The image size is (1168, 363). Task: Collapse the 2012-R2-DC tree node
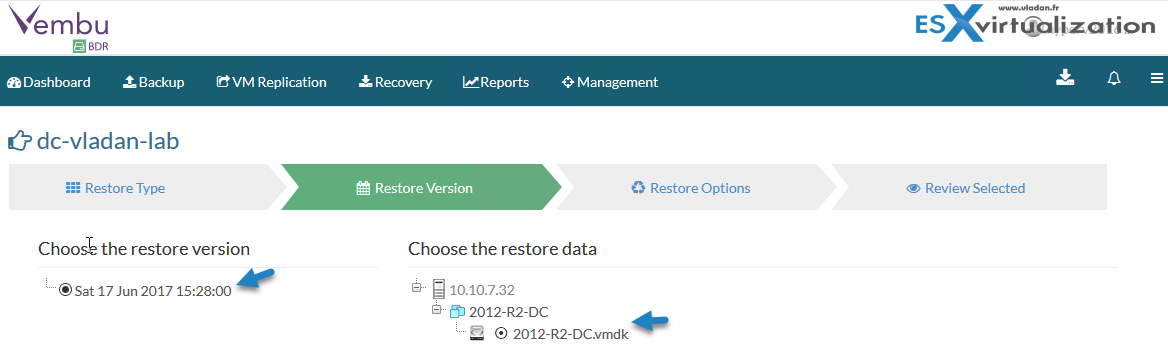coord(437,310)
